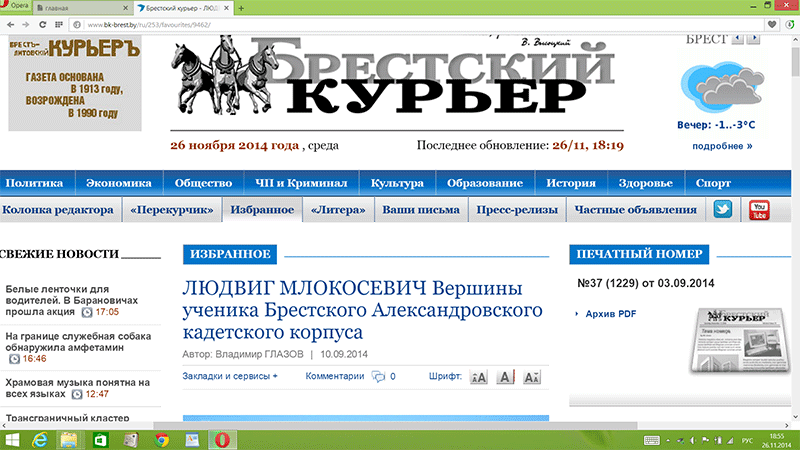The width and height of the screenshot is (800, 450).
Task: Select next city arrow next to БРЕСТ
Action: (x=754, y=39)
